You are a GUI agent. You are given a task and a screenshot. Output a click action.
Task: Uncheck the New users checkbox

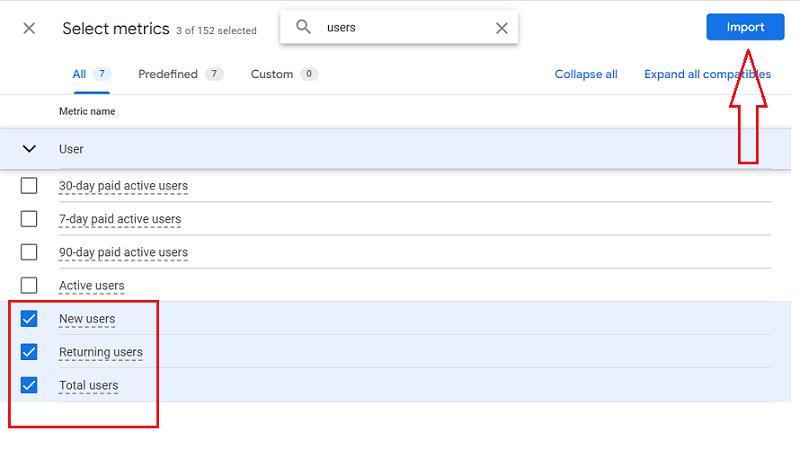pos(29,319)
